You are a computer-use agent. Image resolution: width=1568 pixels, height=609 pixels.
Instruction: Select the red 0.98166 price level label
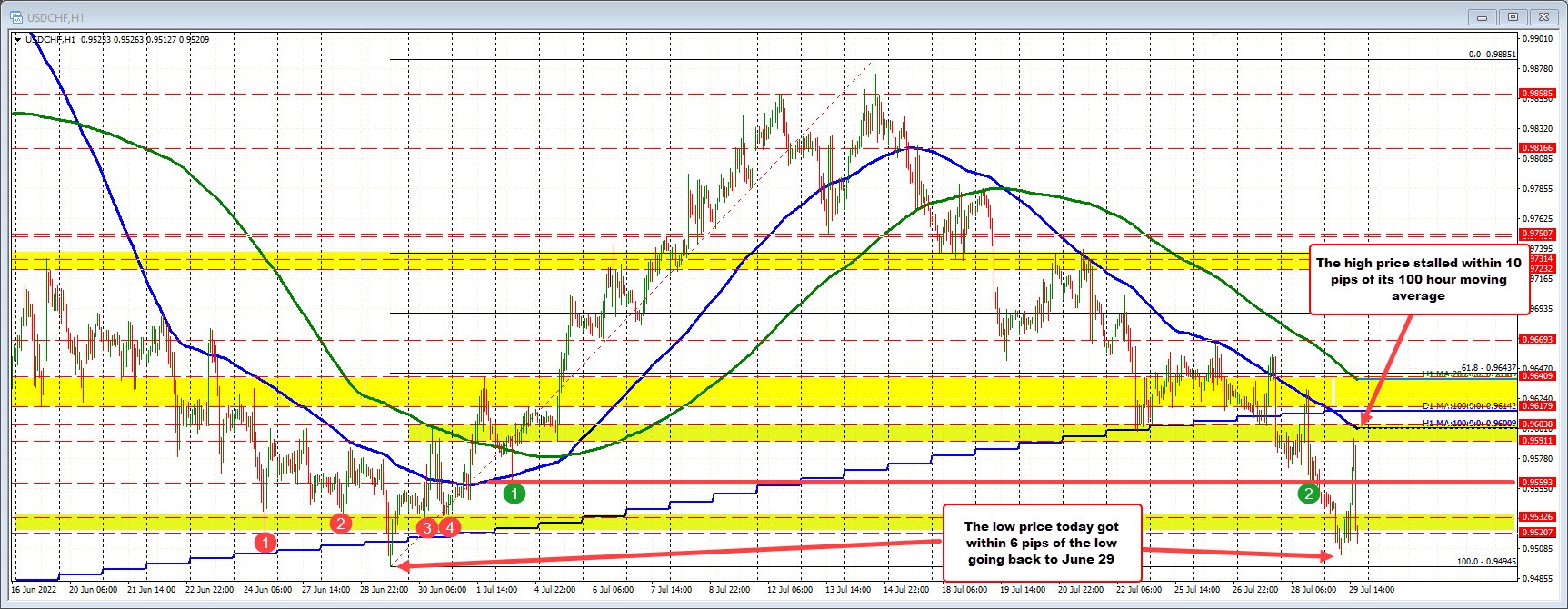[x=1538, y=147]
